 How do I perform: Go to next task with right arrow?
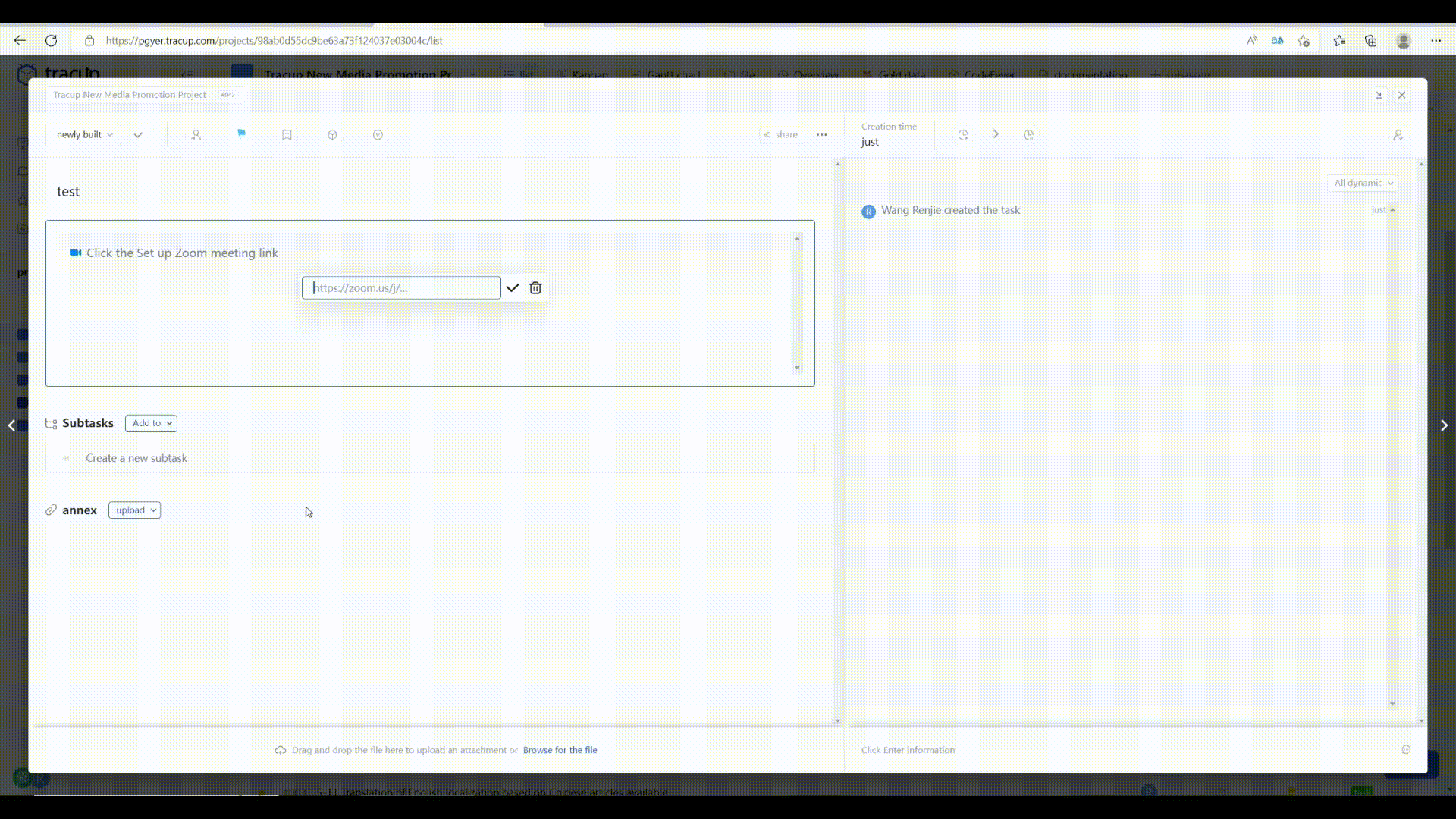(1444, 425)
